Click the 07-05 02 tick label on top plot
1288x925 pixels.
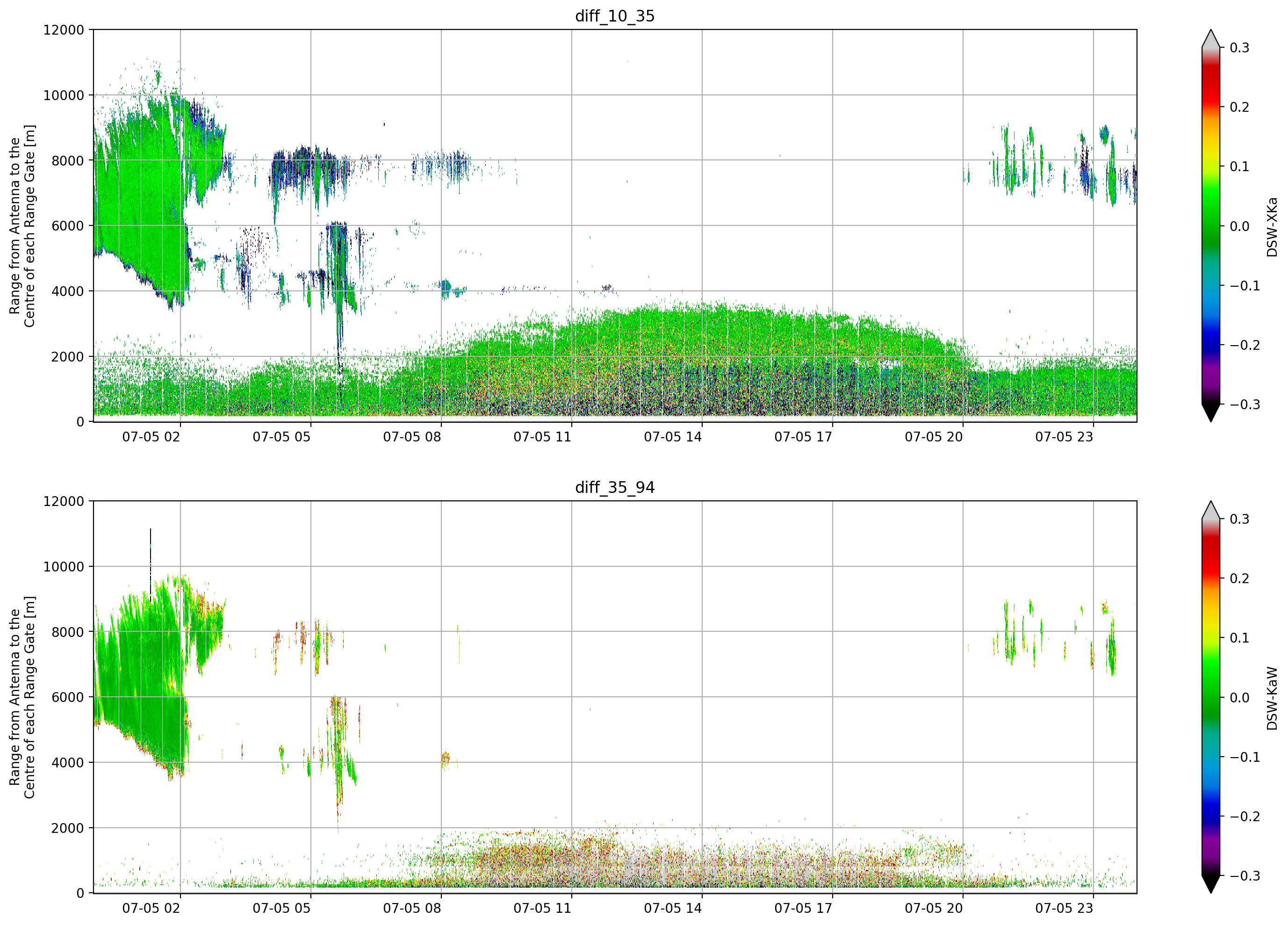pyautogui.click(x=151, y=437)
